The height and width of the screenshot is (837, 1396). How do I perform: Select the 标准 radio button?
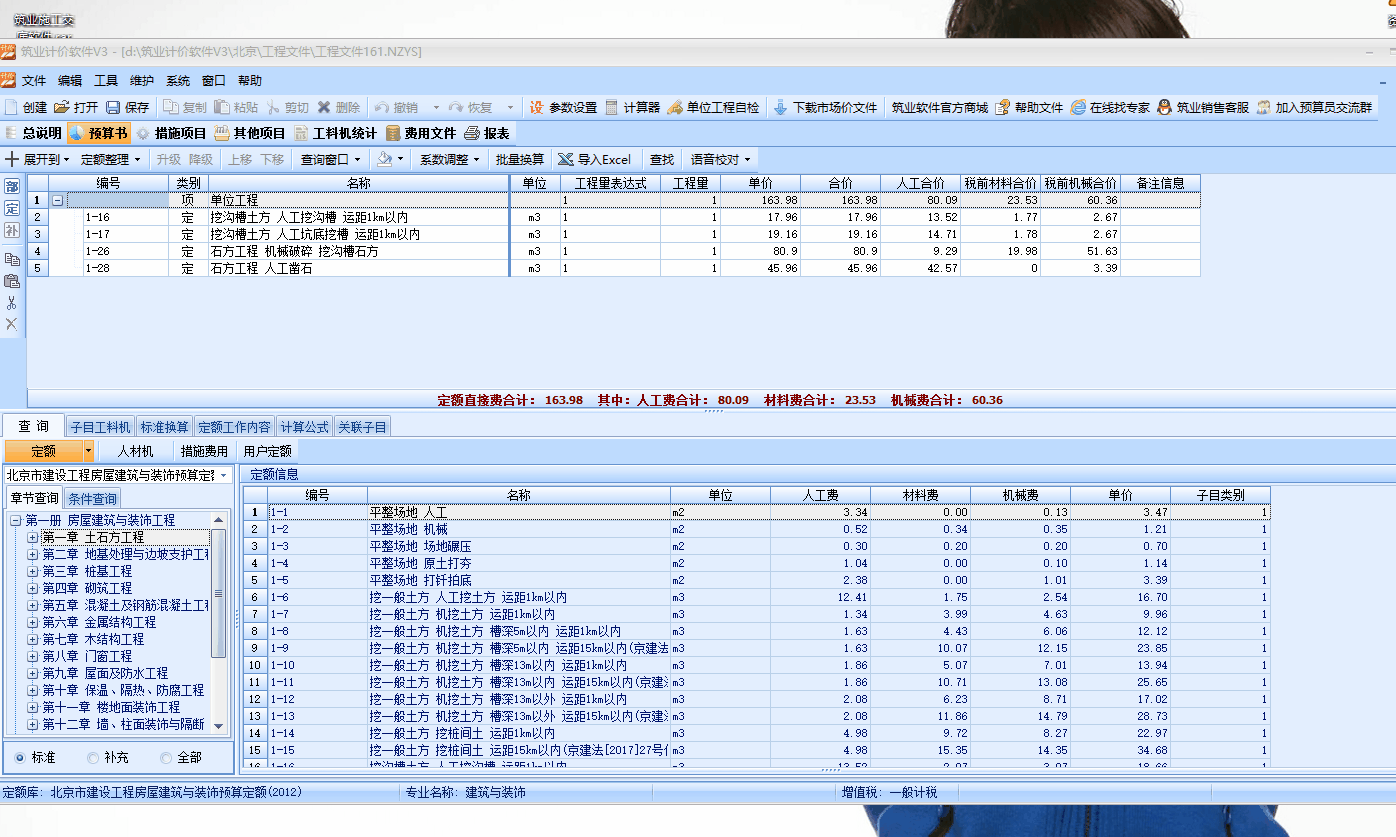coord(20,758)
